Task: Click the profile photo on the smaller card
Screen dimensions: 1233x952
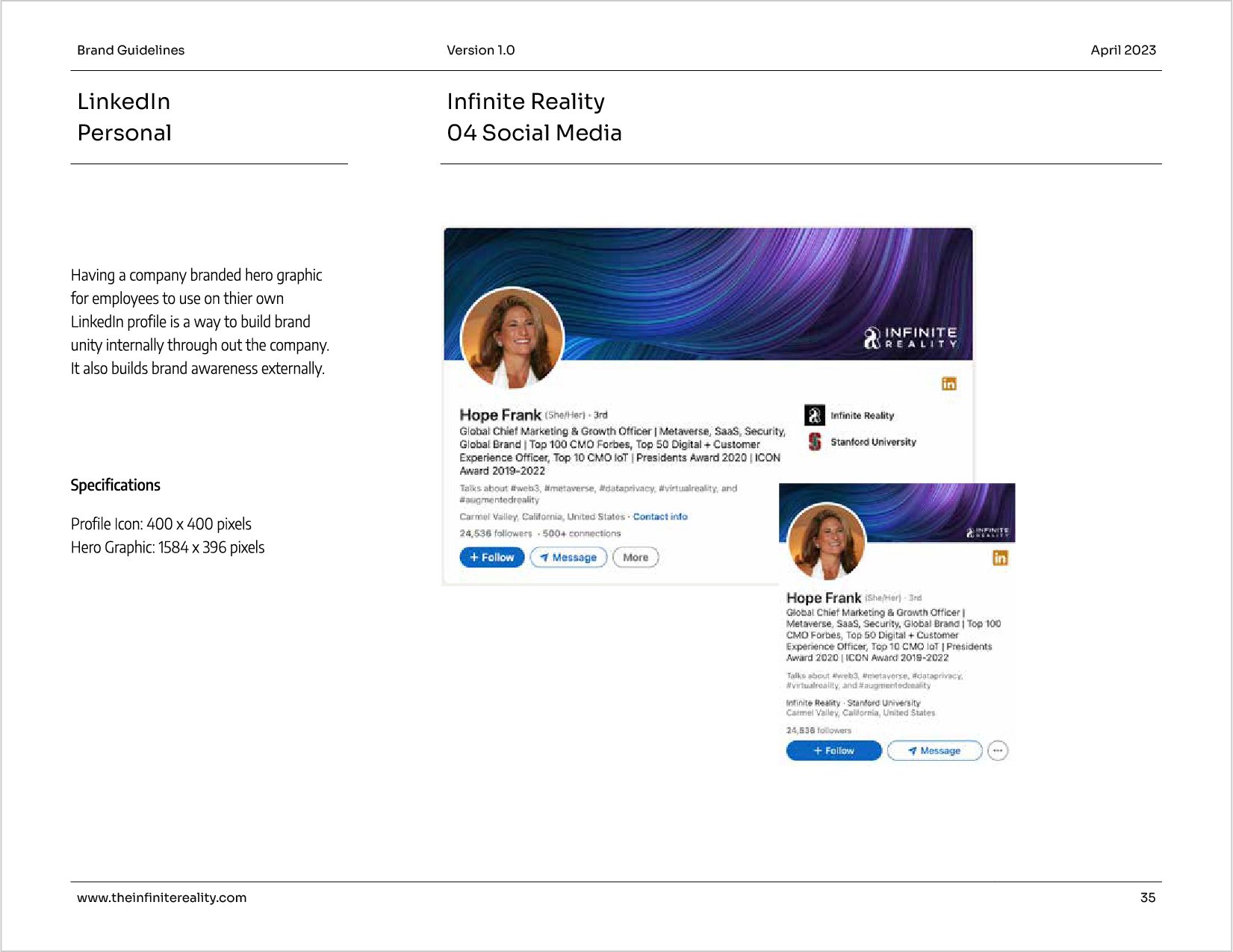Action: tap(827, 541)
